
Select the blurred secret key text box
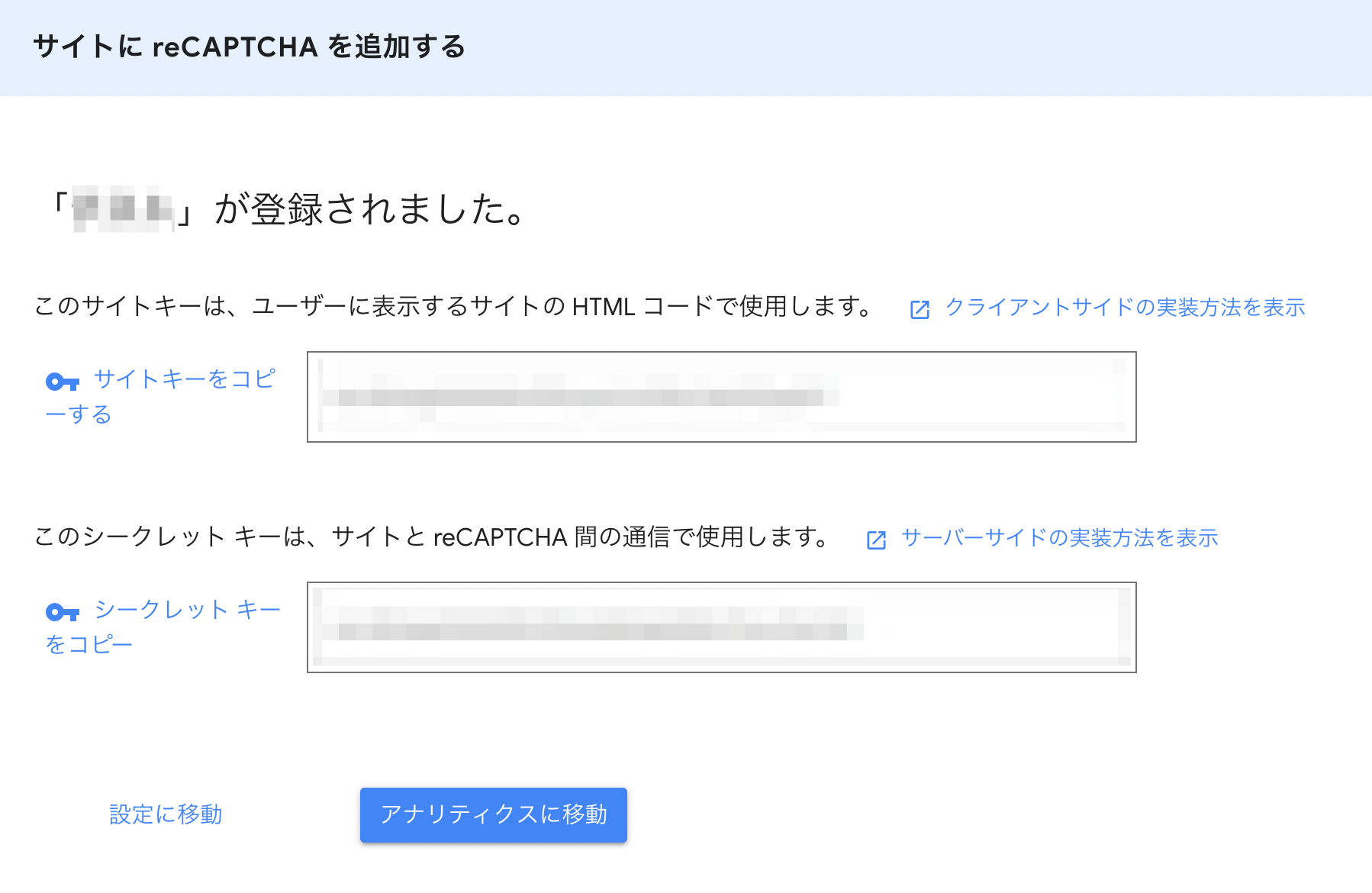pos(721,627)
